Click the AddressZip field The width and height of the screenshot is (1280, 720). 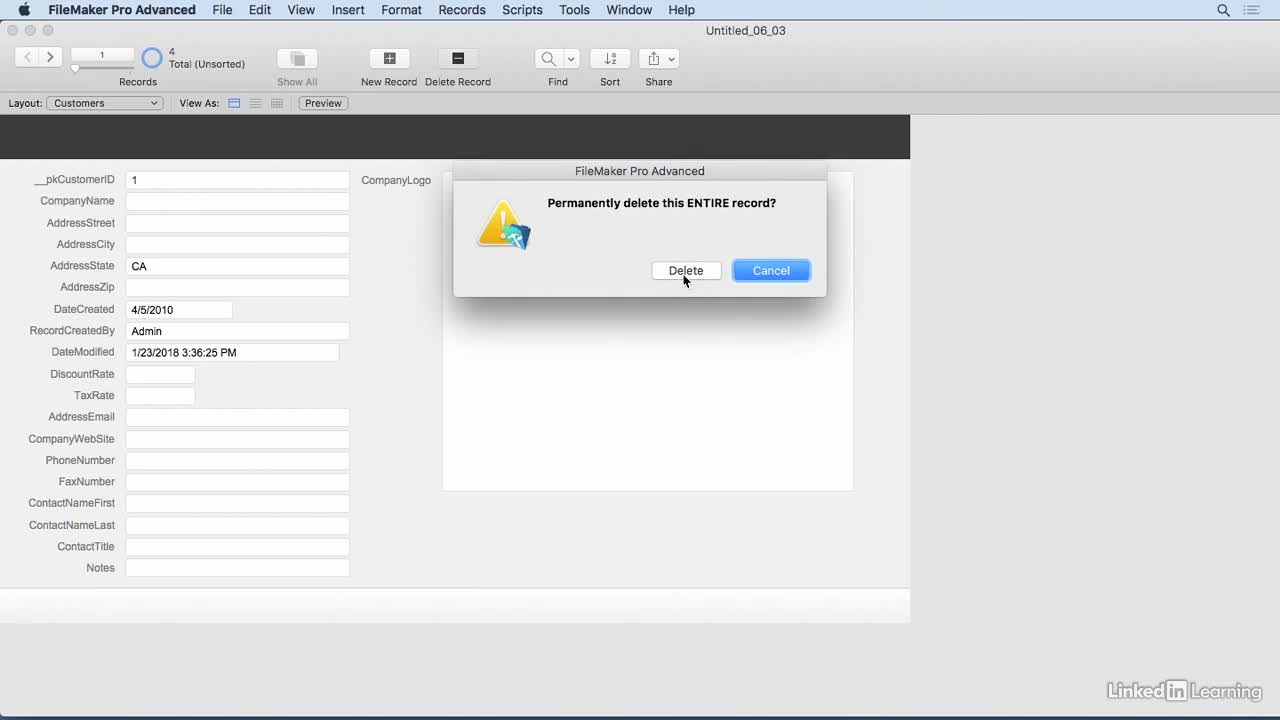click(237, 287)
